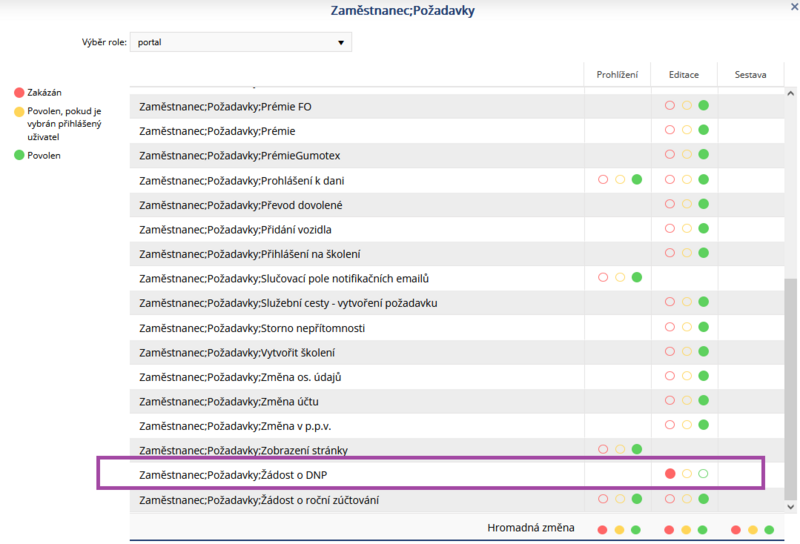800x544 pixels.
Task: Set Prohlášení k dani Prohlížení to red
Action: (603, 180)
